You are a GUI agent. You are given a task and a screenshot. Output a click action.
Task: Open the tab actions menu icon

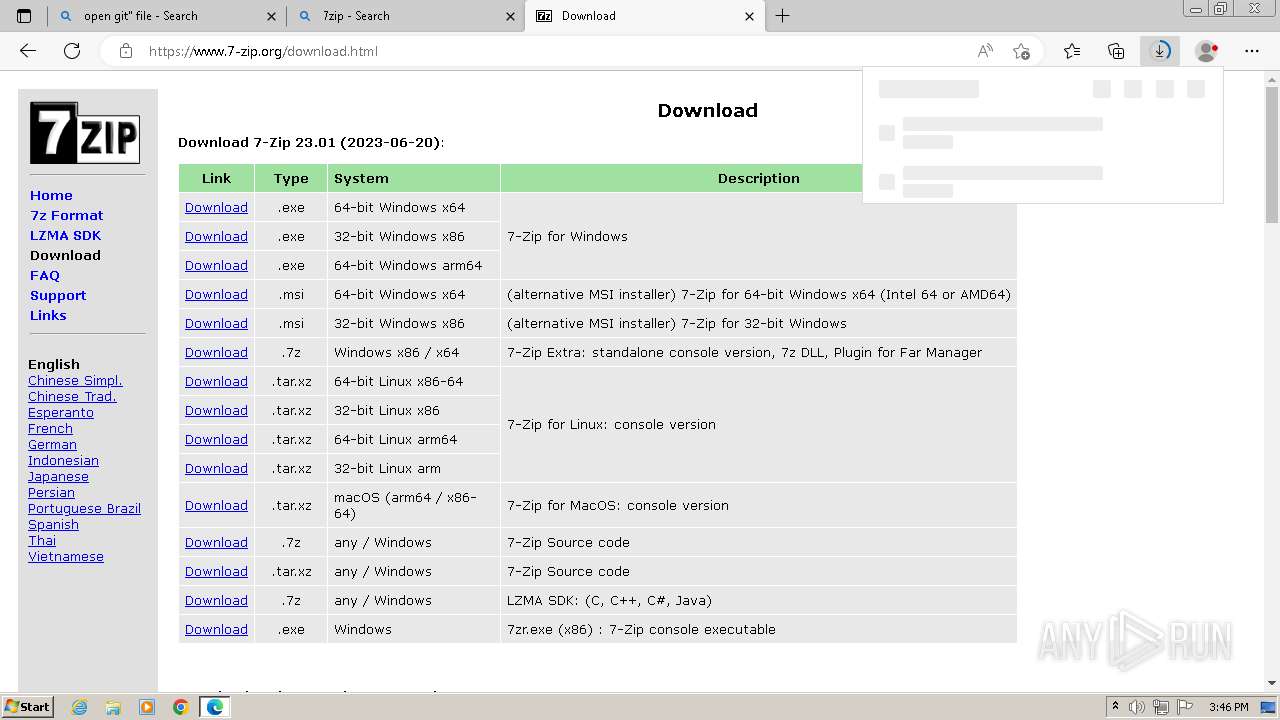point(24,16)
